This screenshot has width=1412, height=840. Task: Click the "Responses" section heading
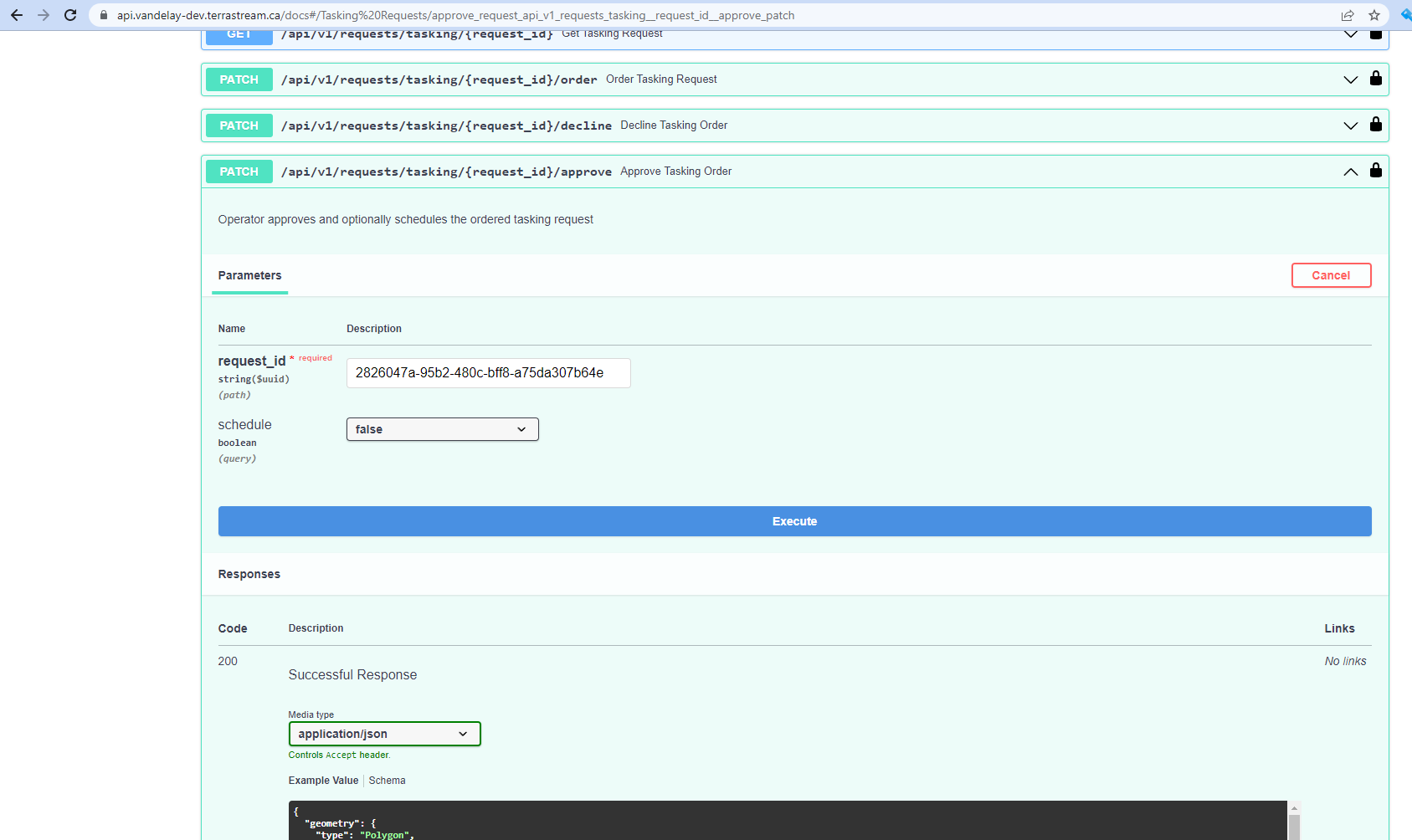(x=249, y=574)
